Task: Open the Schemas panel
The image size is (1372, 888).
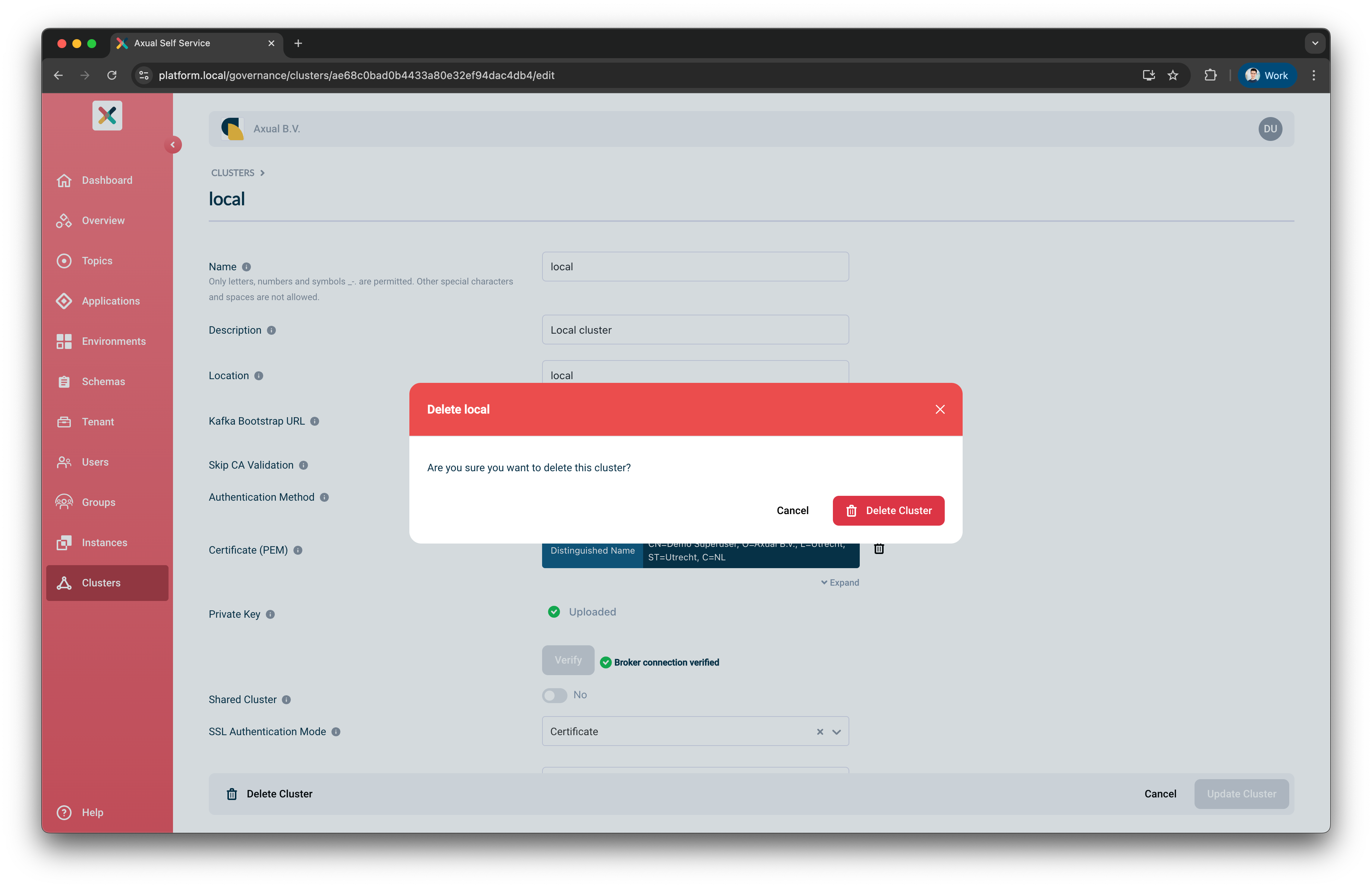Action: pos(103,381)
